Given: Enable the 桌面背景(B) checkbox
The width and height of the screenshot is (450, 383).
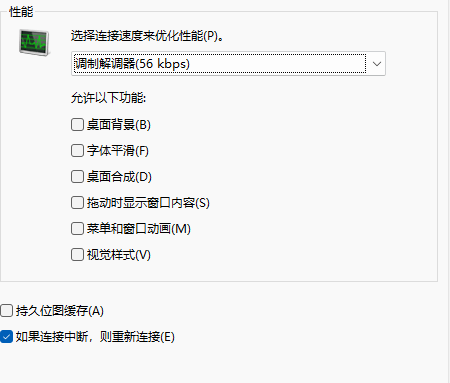Looking at the screenshot, I should (77, 125).
